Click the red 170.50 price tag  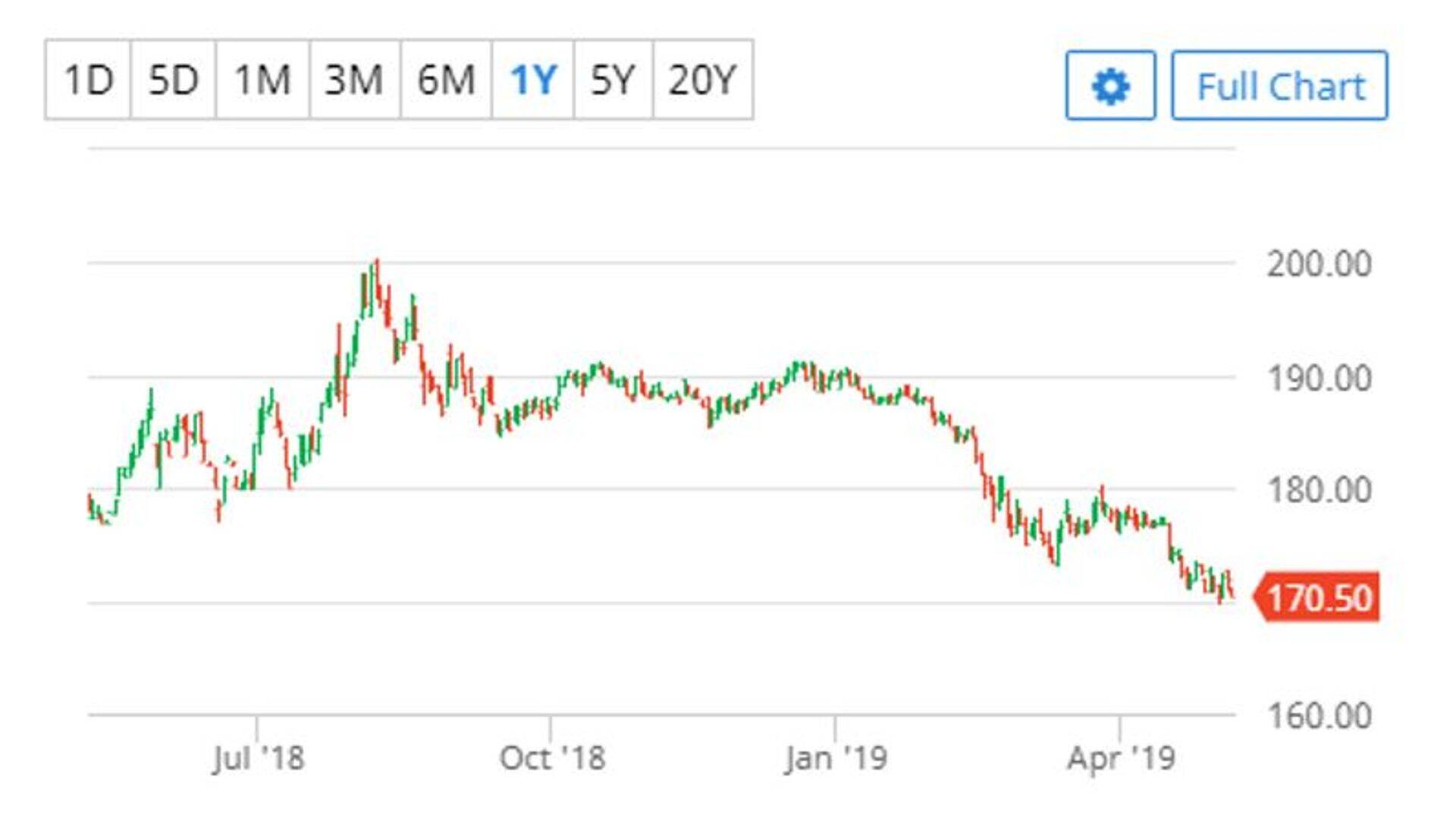point(1319,598)
